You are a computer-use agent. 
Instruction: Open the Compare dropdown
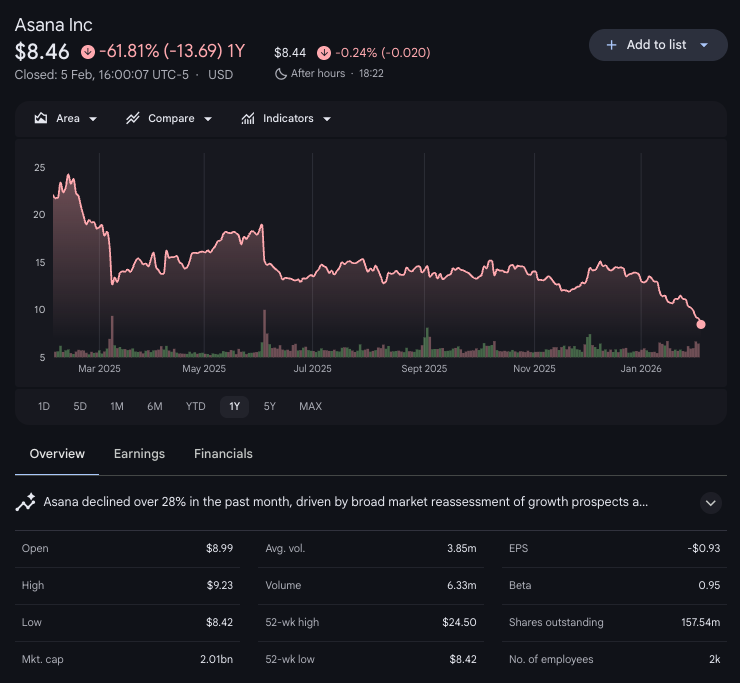point(169,118)
